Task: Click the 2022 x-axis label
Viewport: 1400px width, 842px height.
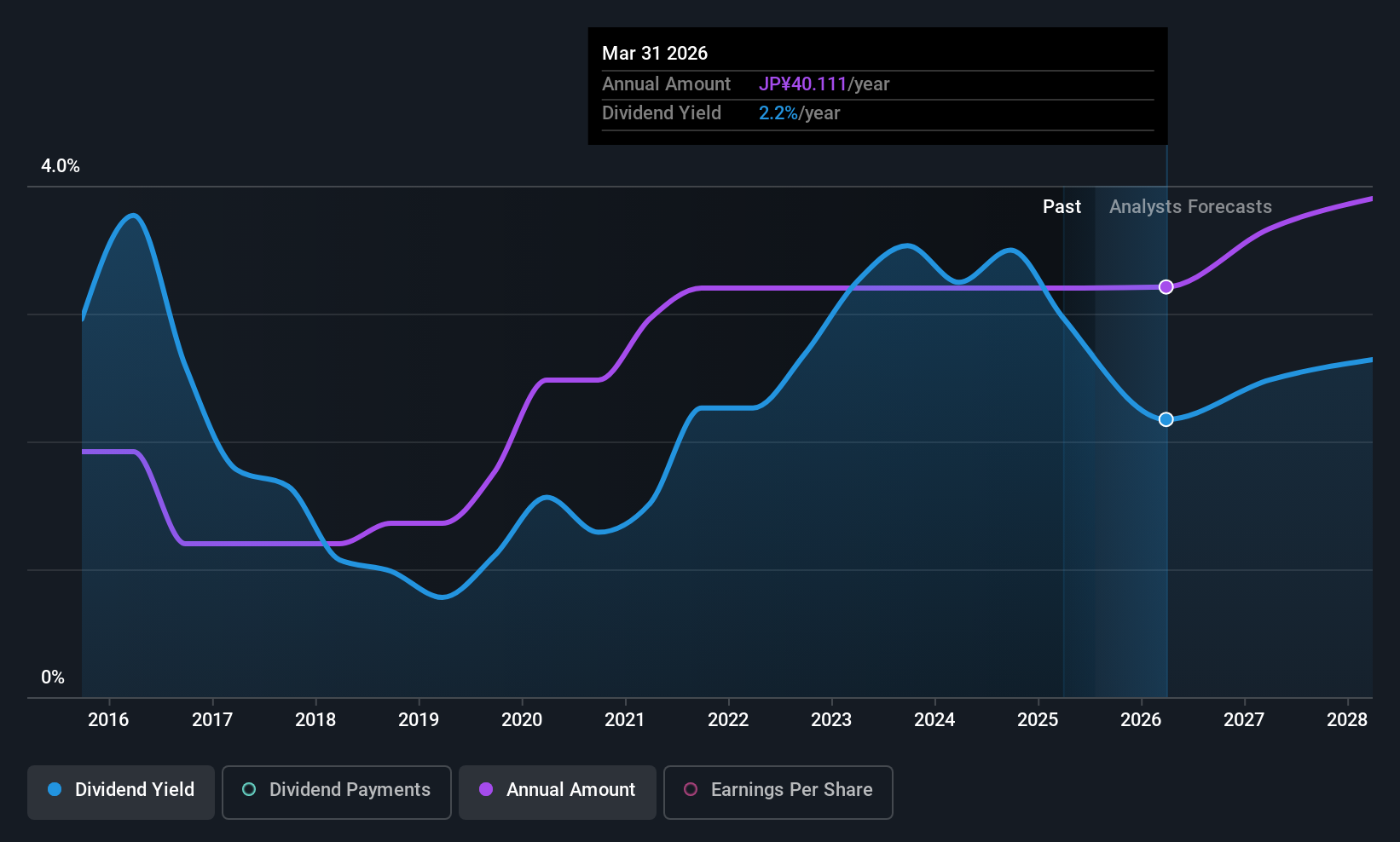Action: [x=728, y=720]
